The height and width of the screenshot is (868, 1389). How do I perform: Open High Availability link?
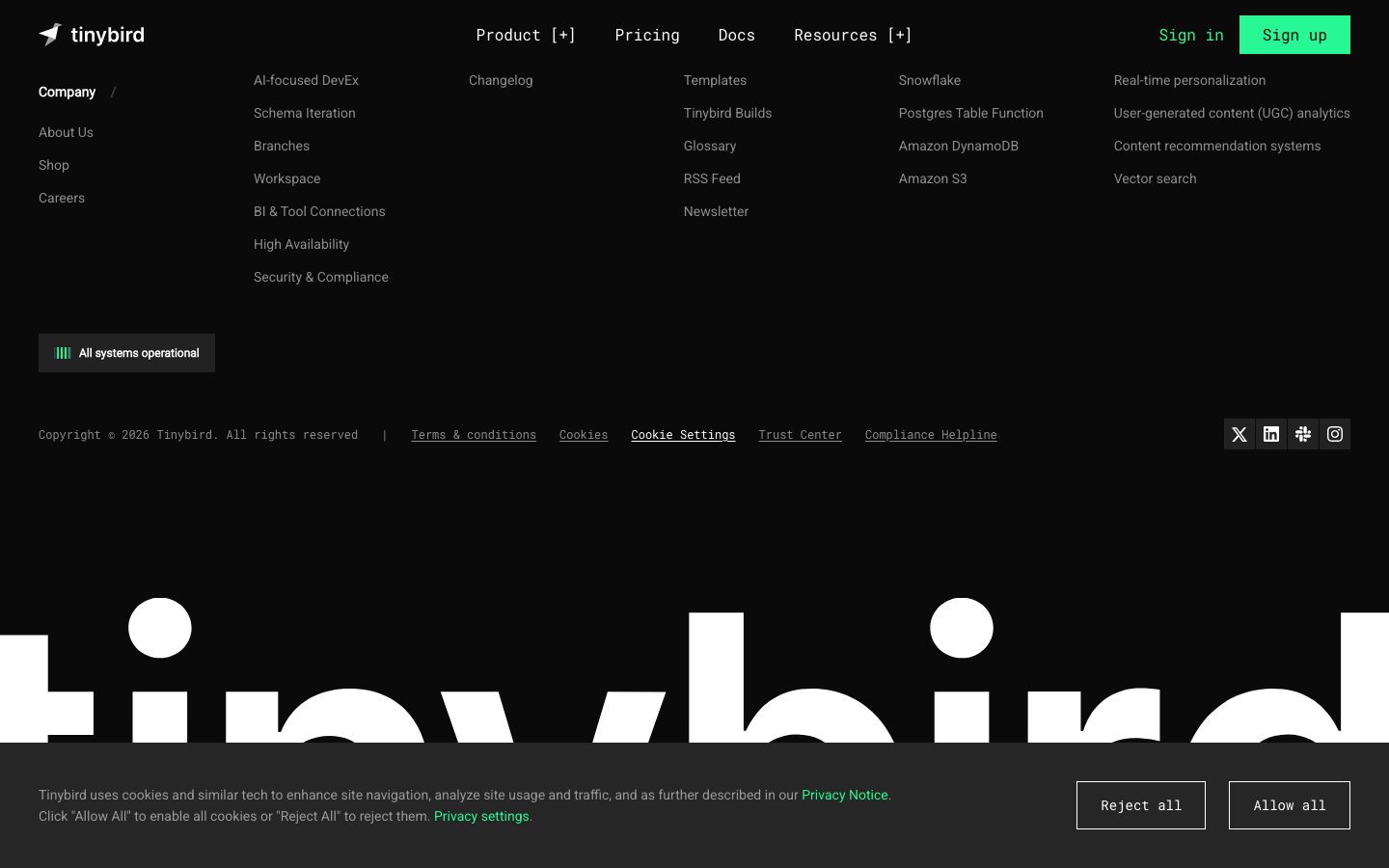point(302,244)
